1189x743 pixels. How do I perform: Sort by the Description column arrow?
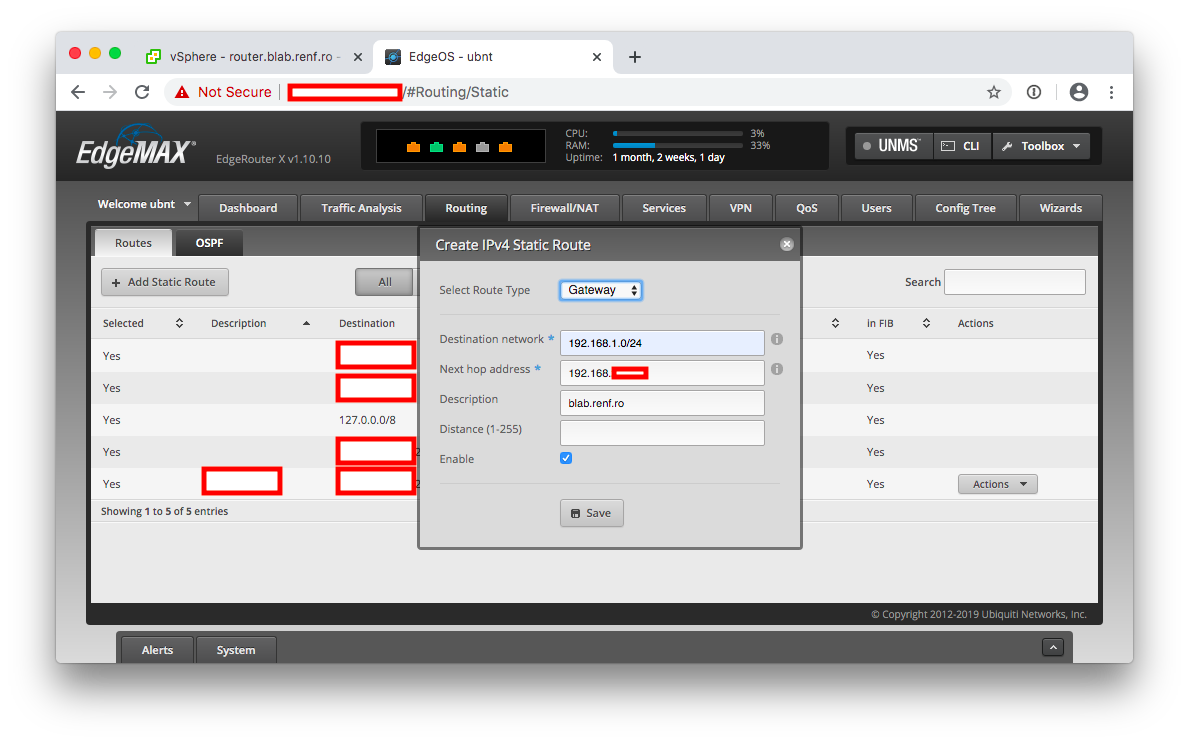(x=306, y=323)
